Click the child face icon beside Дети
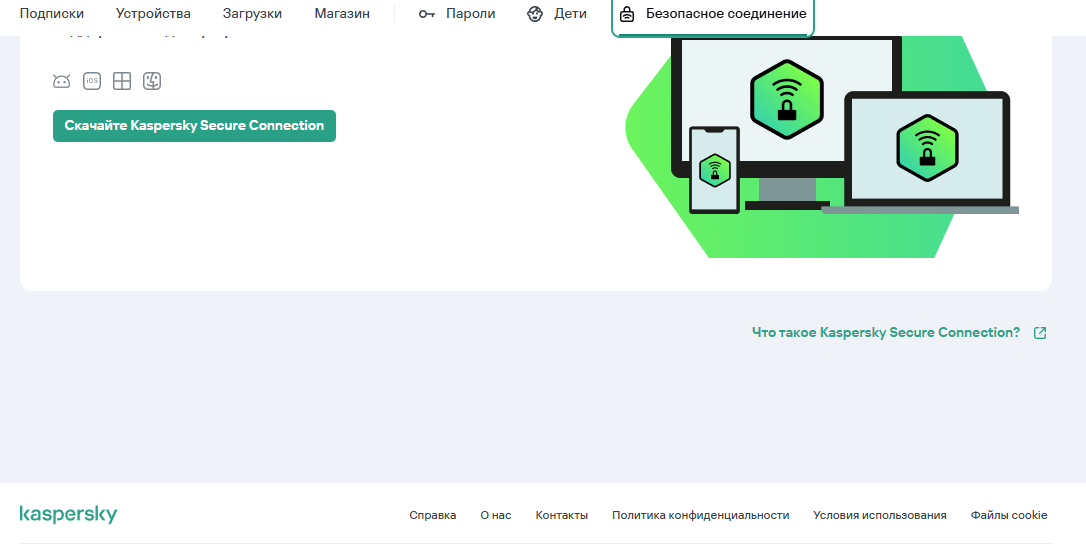Image resolution: width=1086 pixels, height=554 pixels. pyautogui.click(x=535, y=14)
